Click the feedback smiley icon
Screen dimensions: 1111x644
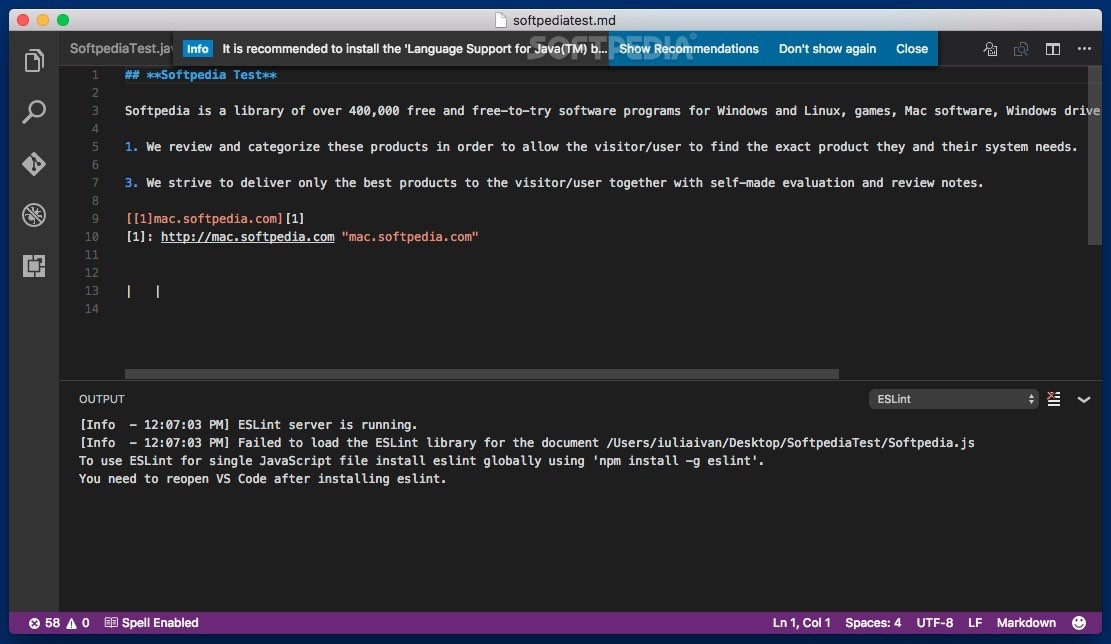tap(1079, 623)
